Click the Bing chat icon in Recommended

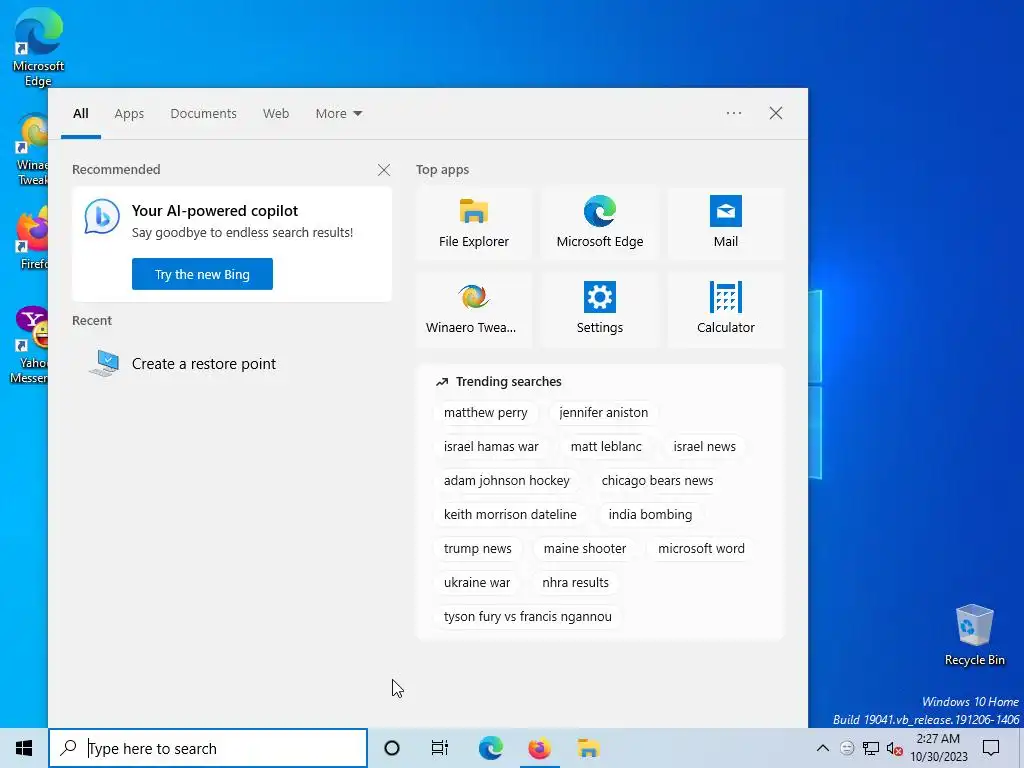point(102,217)
